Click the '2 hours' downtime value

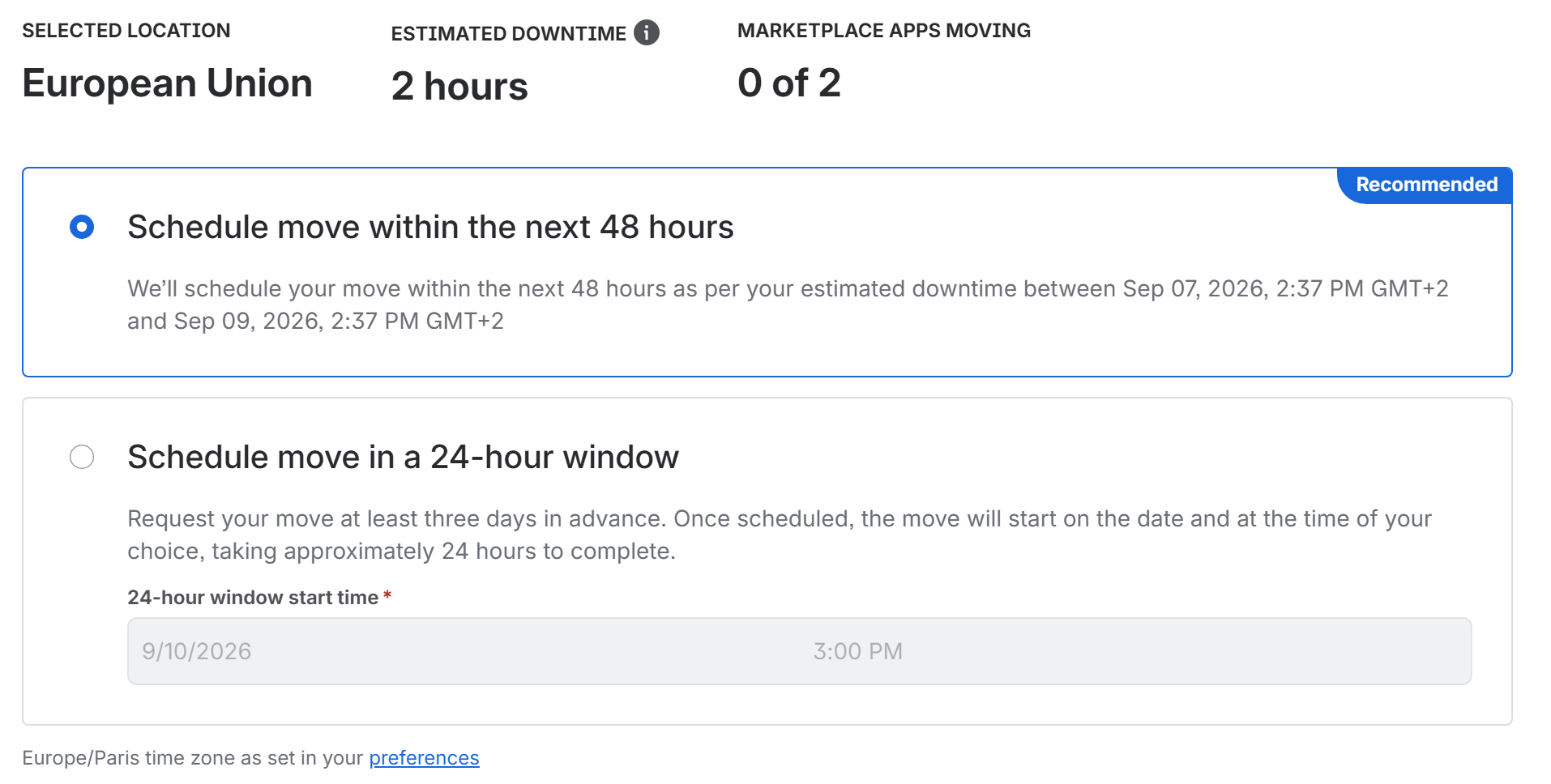click(x=459, y=87)
